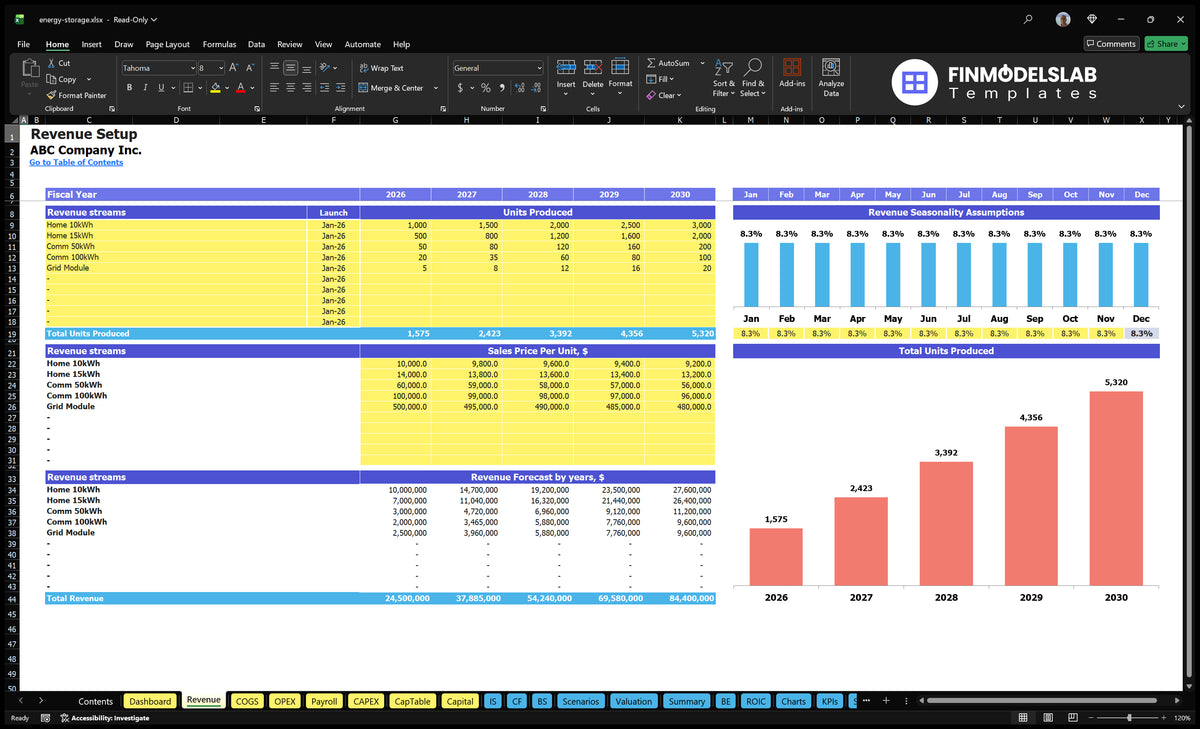Increase font size with the larger A icon
The height and width of the screenshot is (729, 1200).
click(x=234, y=68)
